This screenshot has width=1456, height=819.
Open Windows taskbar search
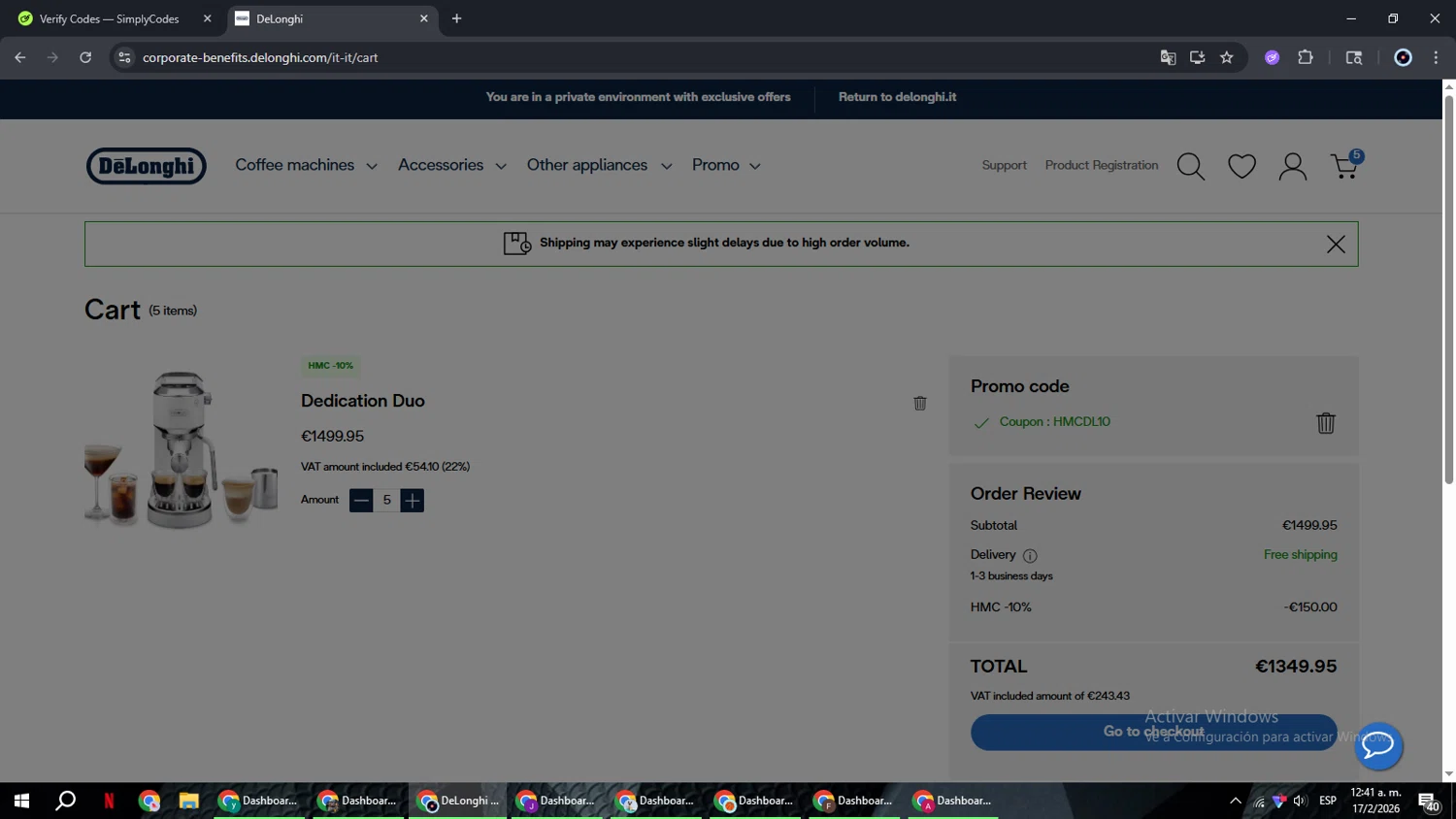click(x=65, y=801)
